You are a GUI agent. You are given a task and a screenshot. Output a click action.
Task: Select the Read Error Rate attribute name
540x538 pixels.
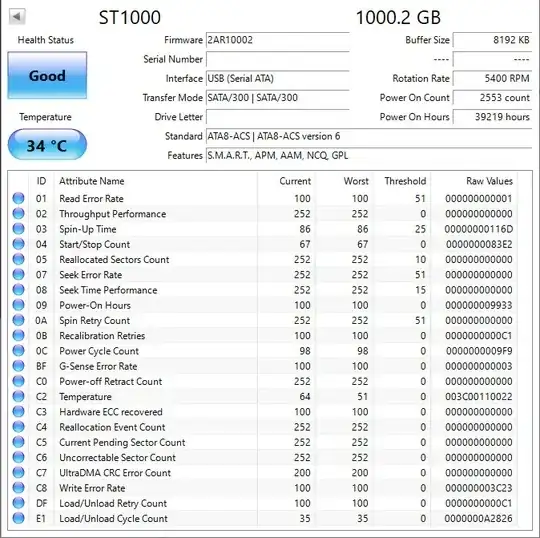click(91, 199)
